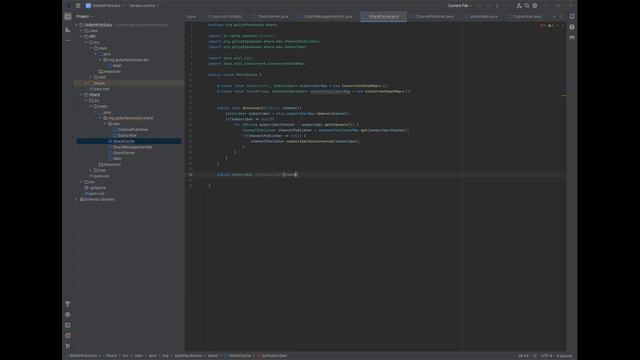This screenshot has width=640, height=360.
Task: Open the Current File run configuration dropdown
Action: click(460, 6)
